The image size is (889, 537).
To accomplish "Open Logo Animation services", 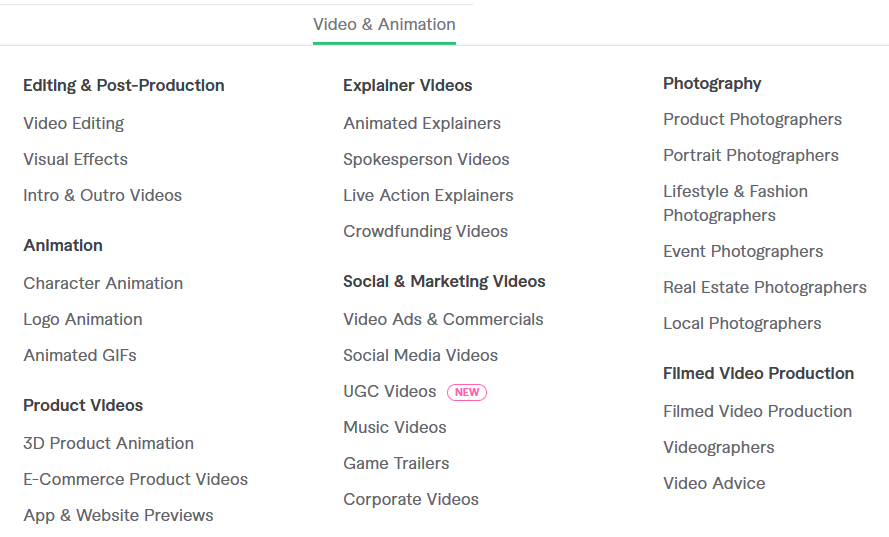I will click(83, 319).
